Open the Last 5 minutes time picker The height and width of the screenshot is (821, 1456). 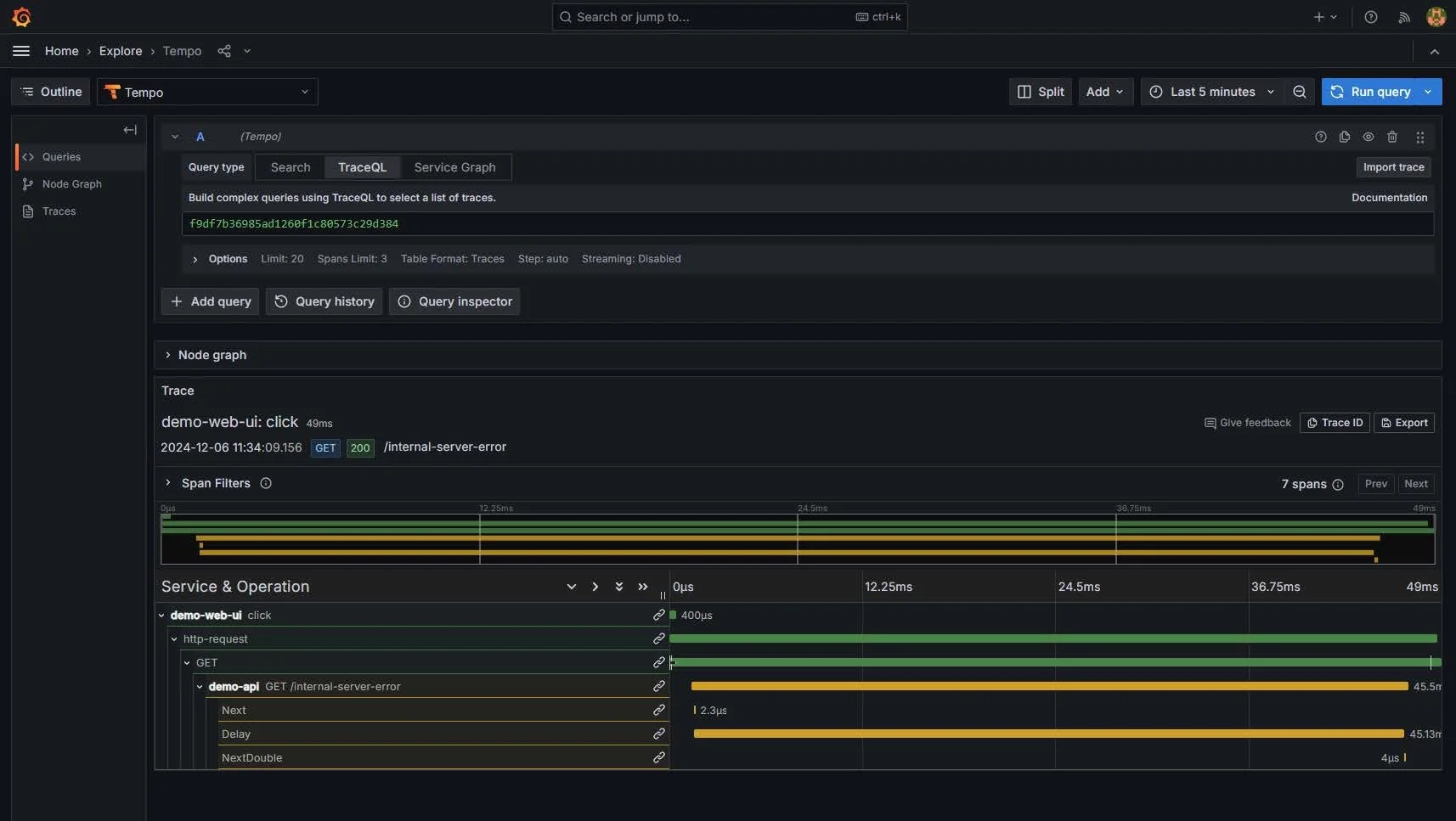click(x=1213, y=92)
